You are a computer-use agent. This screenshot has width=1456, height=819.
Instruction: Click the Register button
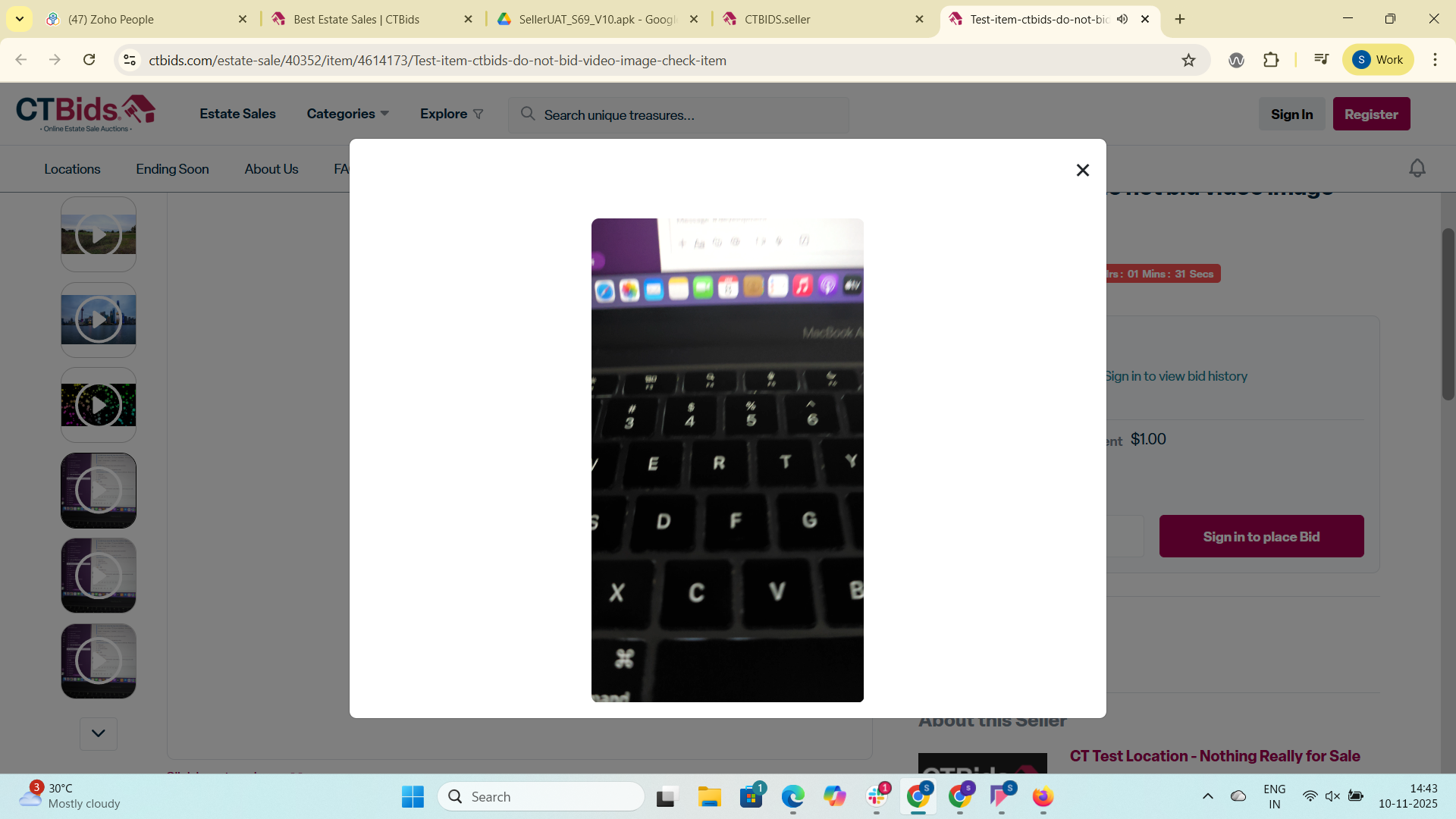[1370, 115]
